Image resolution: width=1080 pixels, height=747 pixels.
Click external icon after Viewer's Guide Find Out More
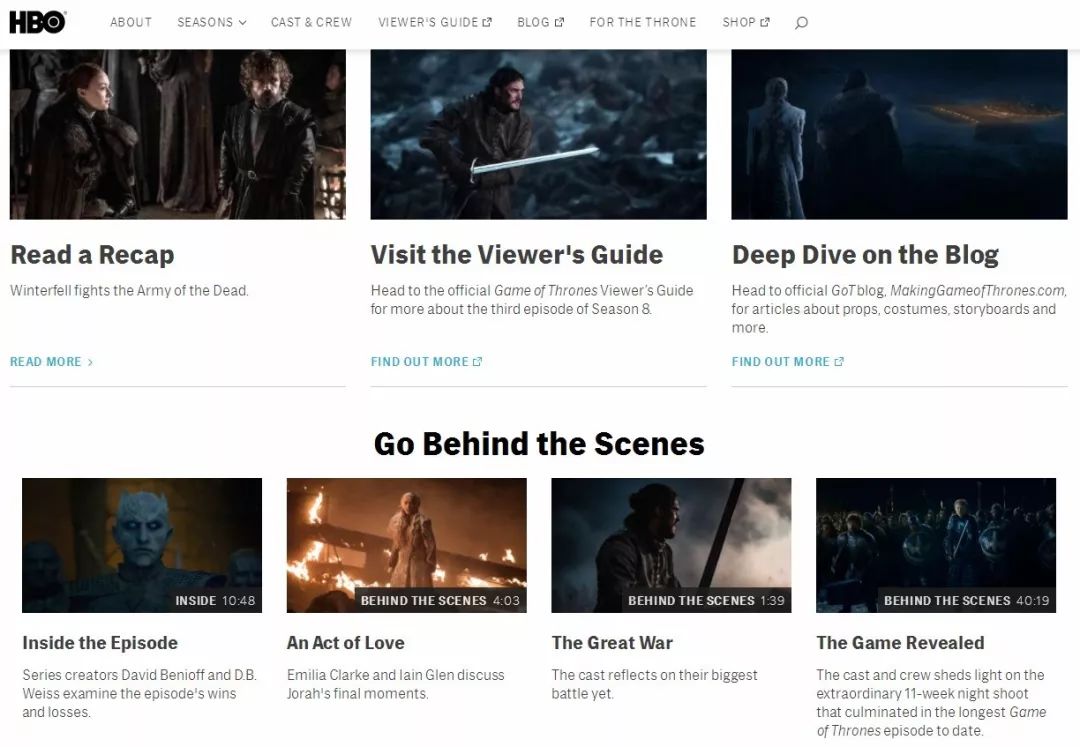coord(477,361)
